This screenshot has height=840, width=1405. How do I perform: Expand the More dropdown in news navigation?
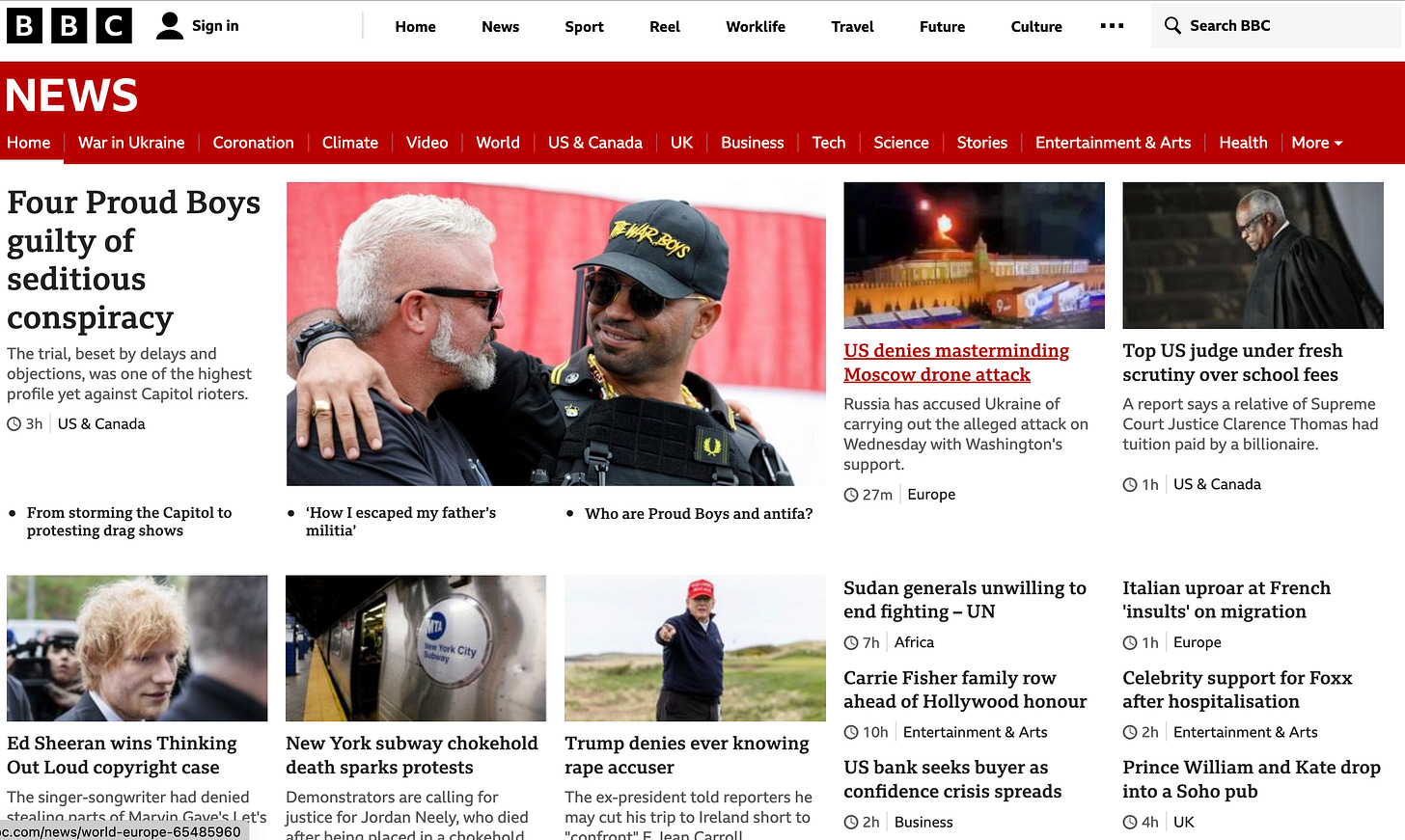1317,143
